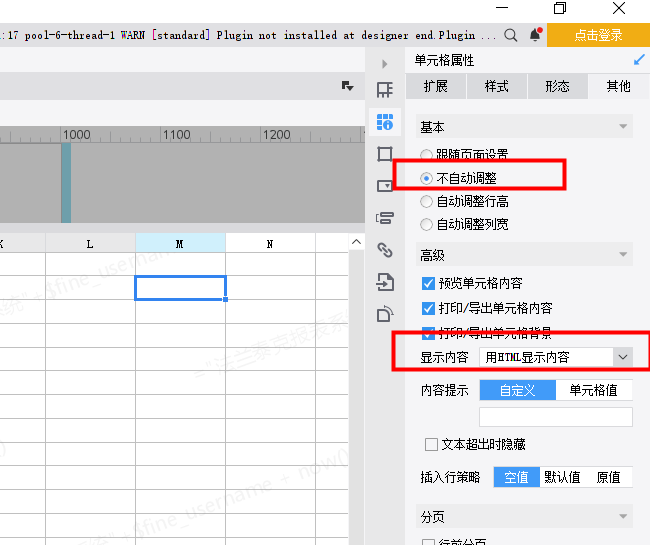Switch to the 样式 tab
Screen dimensions: 650x545
pos(497,87)
